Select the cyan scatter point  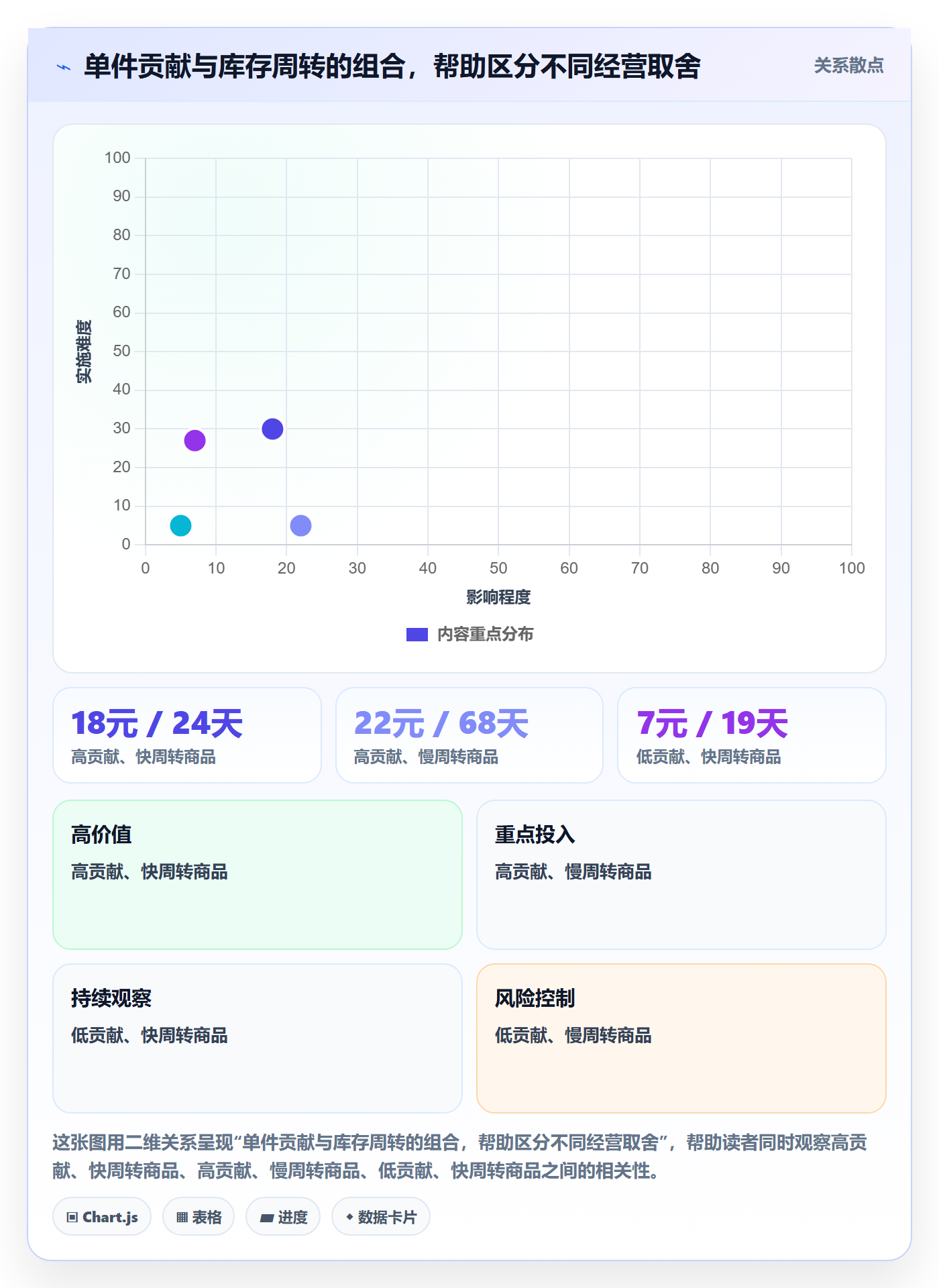pyautogui.click(x=180, y=525)
